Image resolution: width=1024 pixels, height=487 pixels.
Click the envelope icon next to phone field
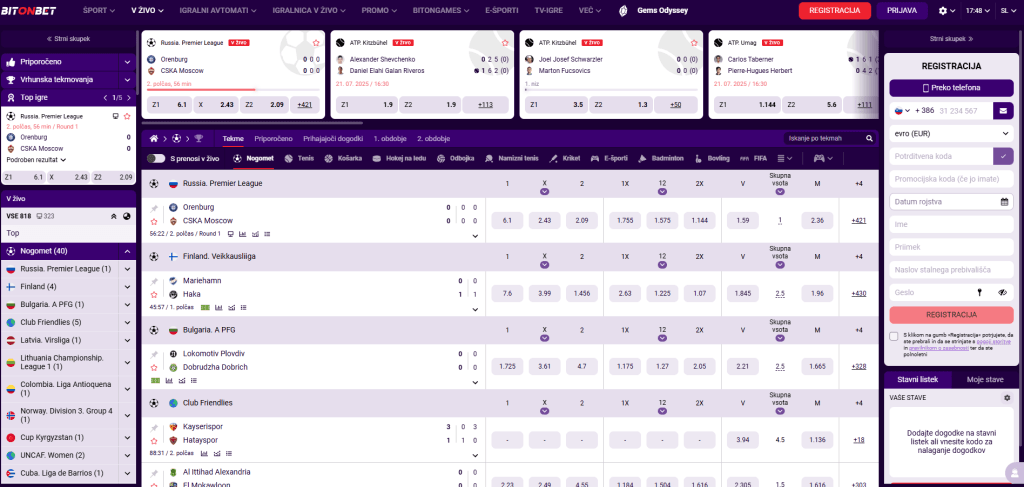tap(1003, 111)
